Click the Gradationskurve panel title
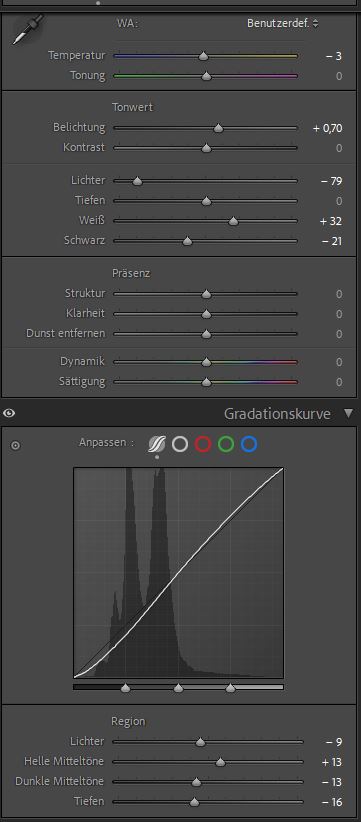Image resolution: width=361 pixels, height=822 pixels. pyautogui.click(x=277, y=414)
